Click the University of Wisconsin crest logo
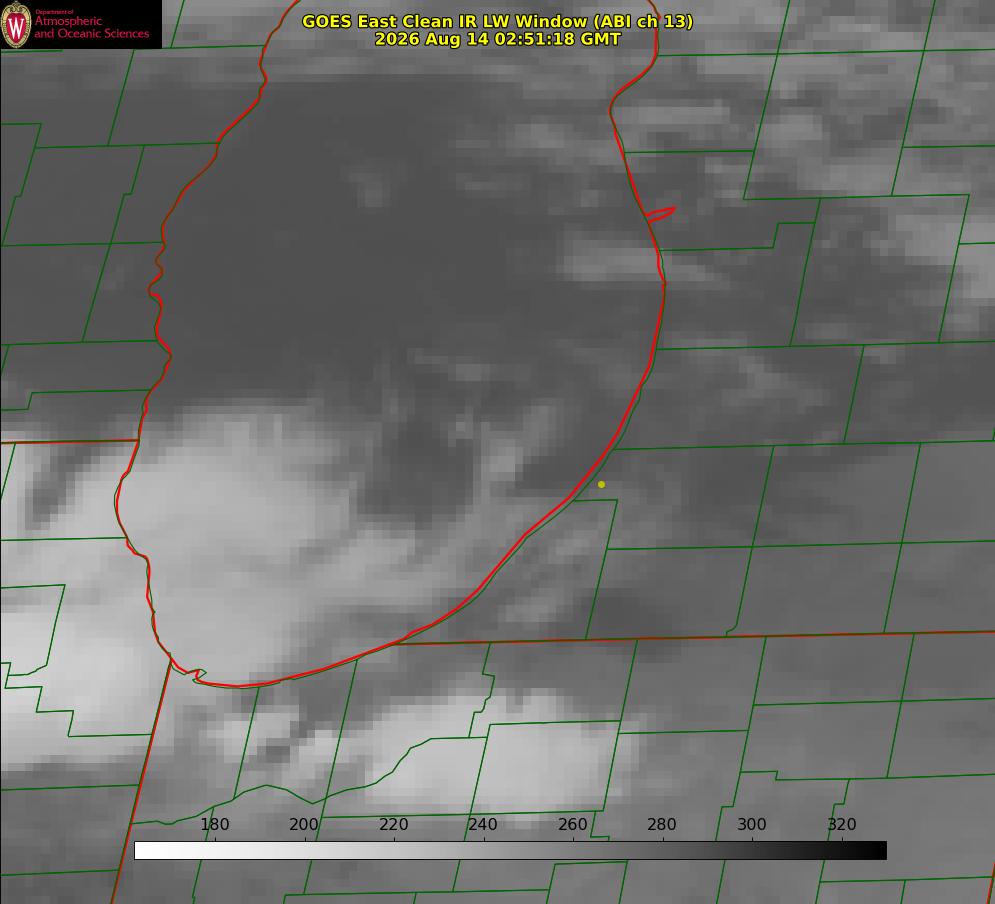 (x=16, y=24)
